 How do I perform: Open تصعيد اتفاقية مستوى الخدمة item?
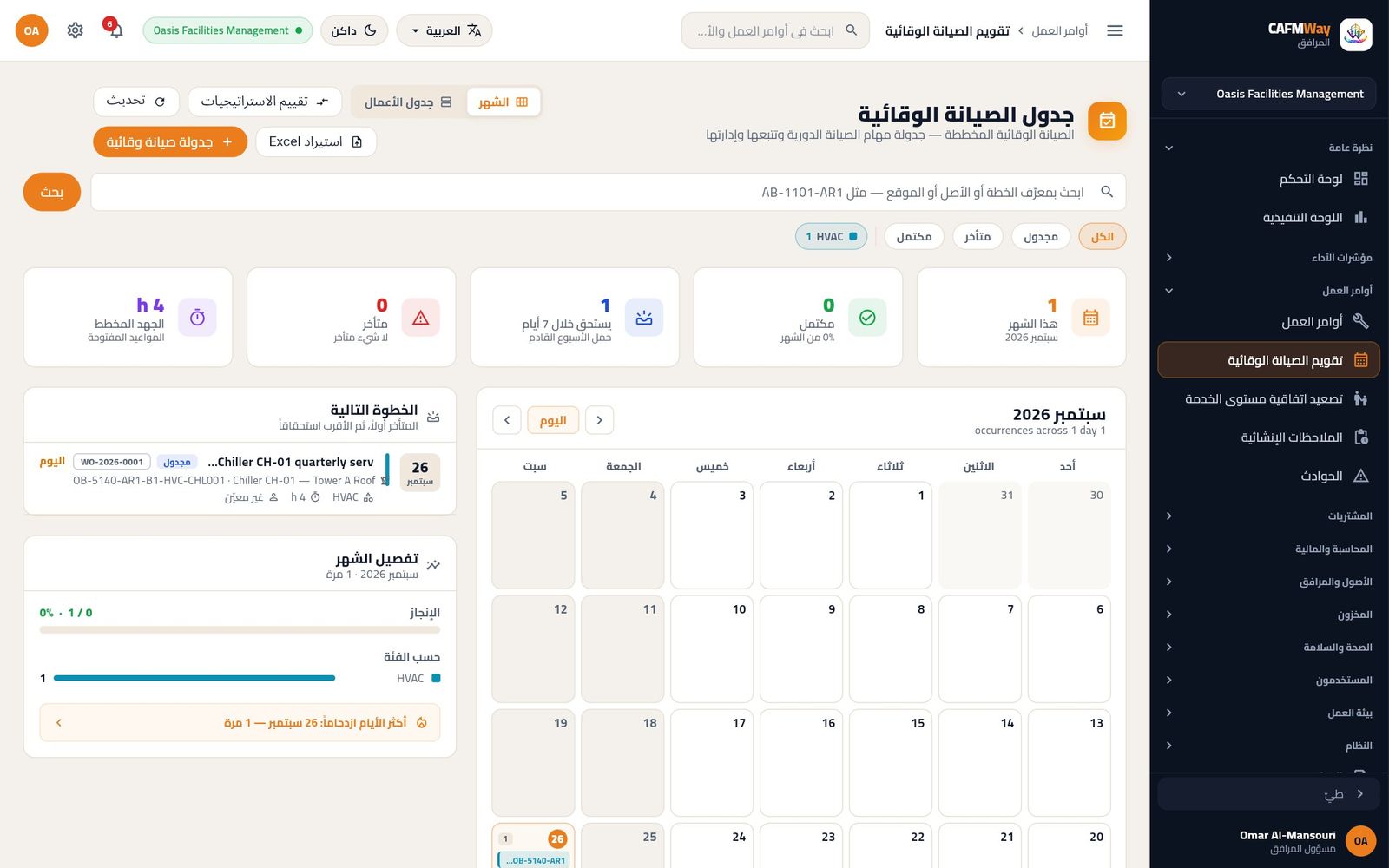pyautogui.click(x=1268, y=398)
